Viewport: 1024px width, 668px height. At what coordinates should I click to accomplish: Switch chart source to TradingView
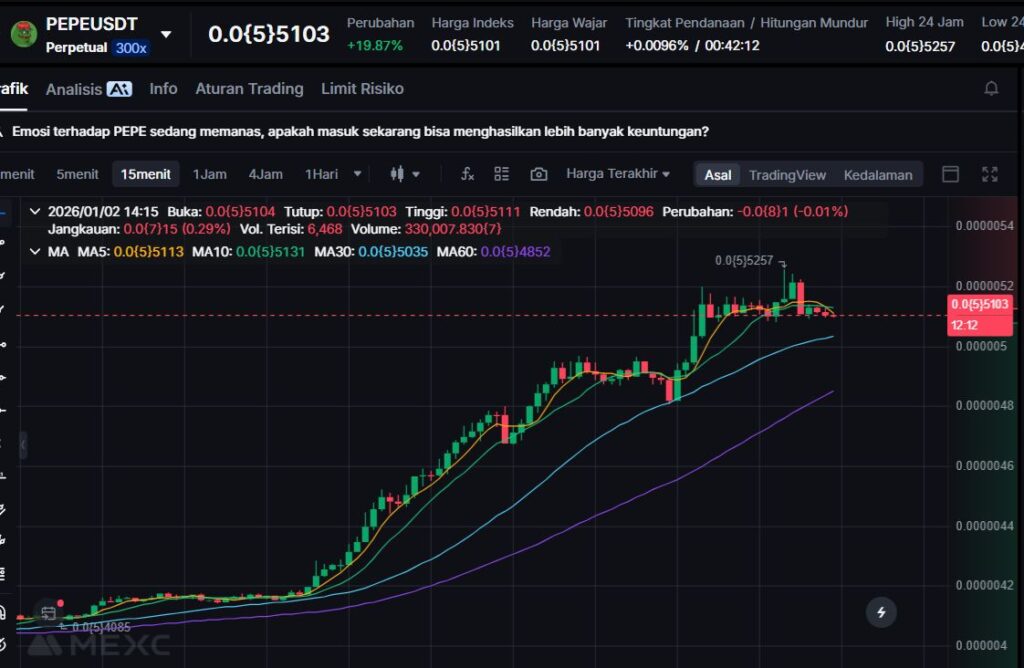tap(787, 175)
